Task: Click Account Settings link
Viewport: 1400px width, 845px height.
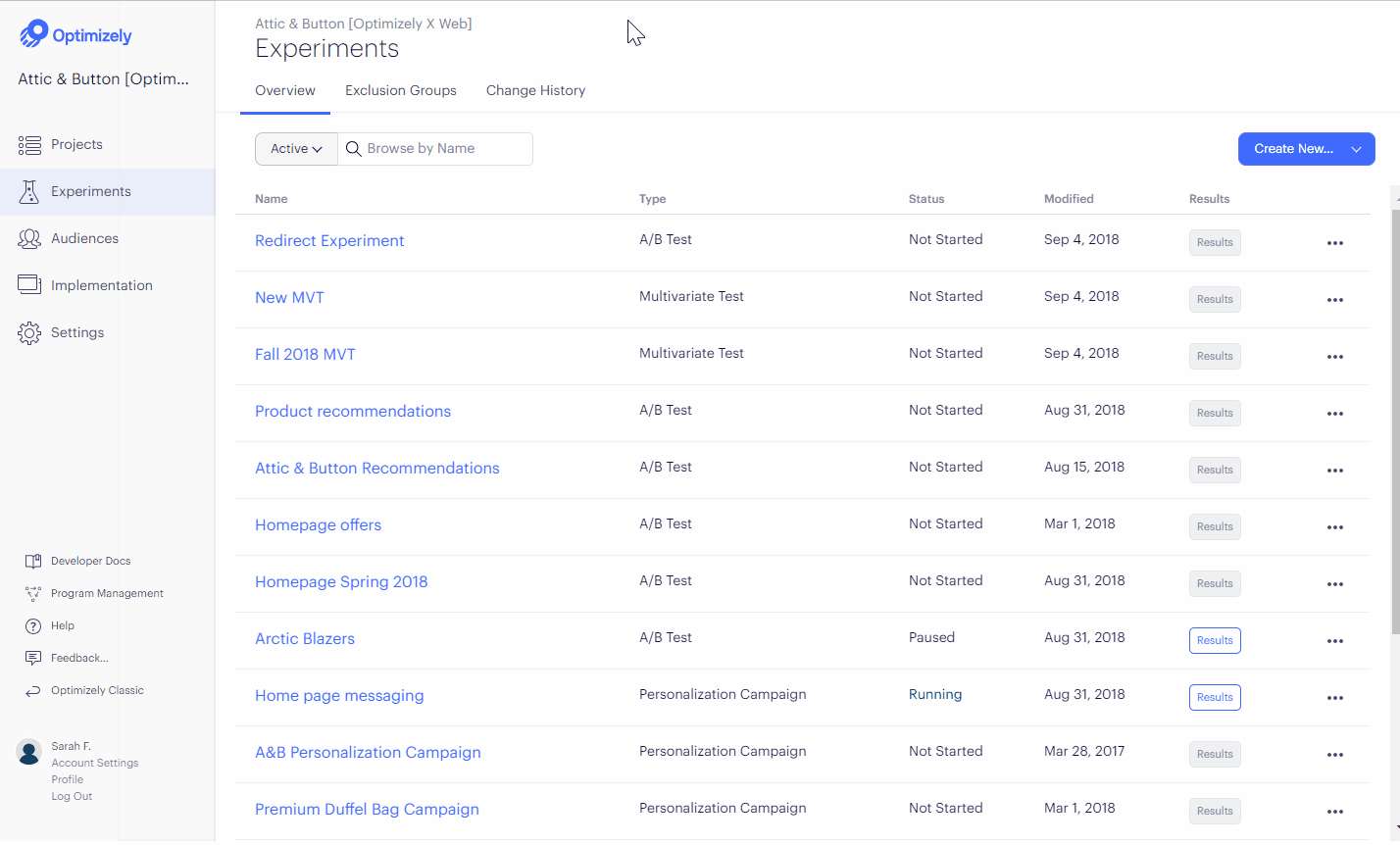Action: (x=95, y=763)
